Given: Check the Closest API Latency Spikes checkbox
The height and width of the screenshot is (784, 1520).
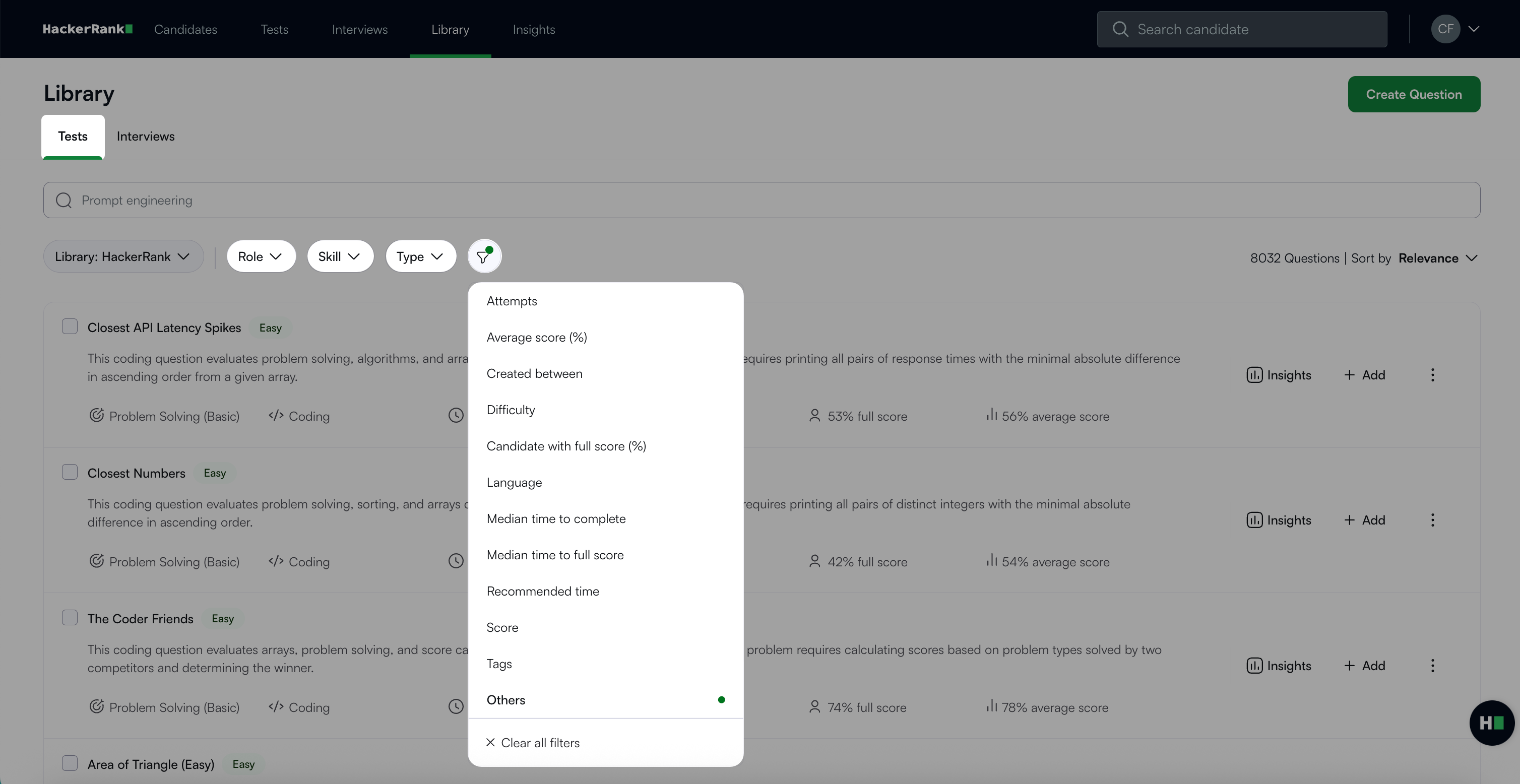Looking at the screenshot, I should tap(70, 327).
